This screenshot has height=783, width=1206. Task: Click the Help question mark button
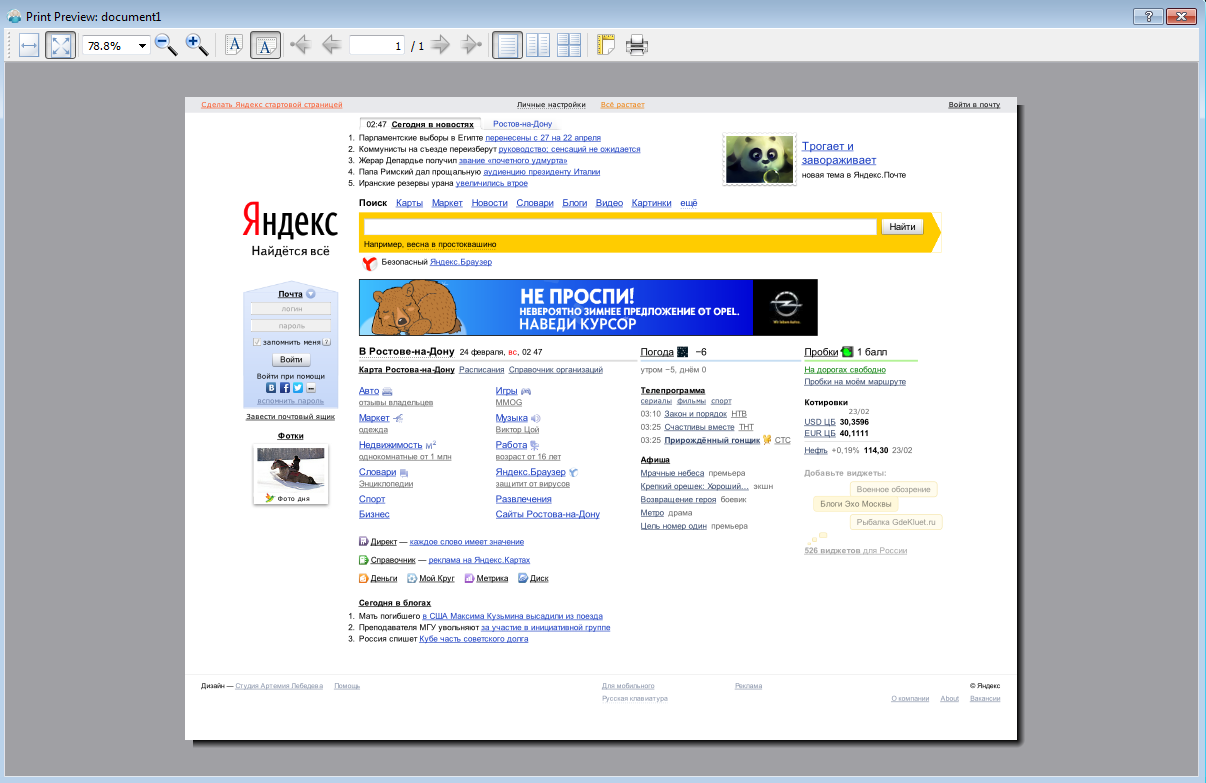1148,17
